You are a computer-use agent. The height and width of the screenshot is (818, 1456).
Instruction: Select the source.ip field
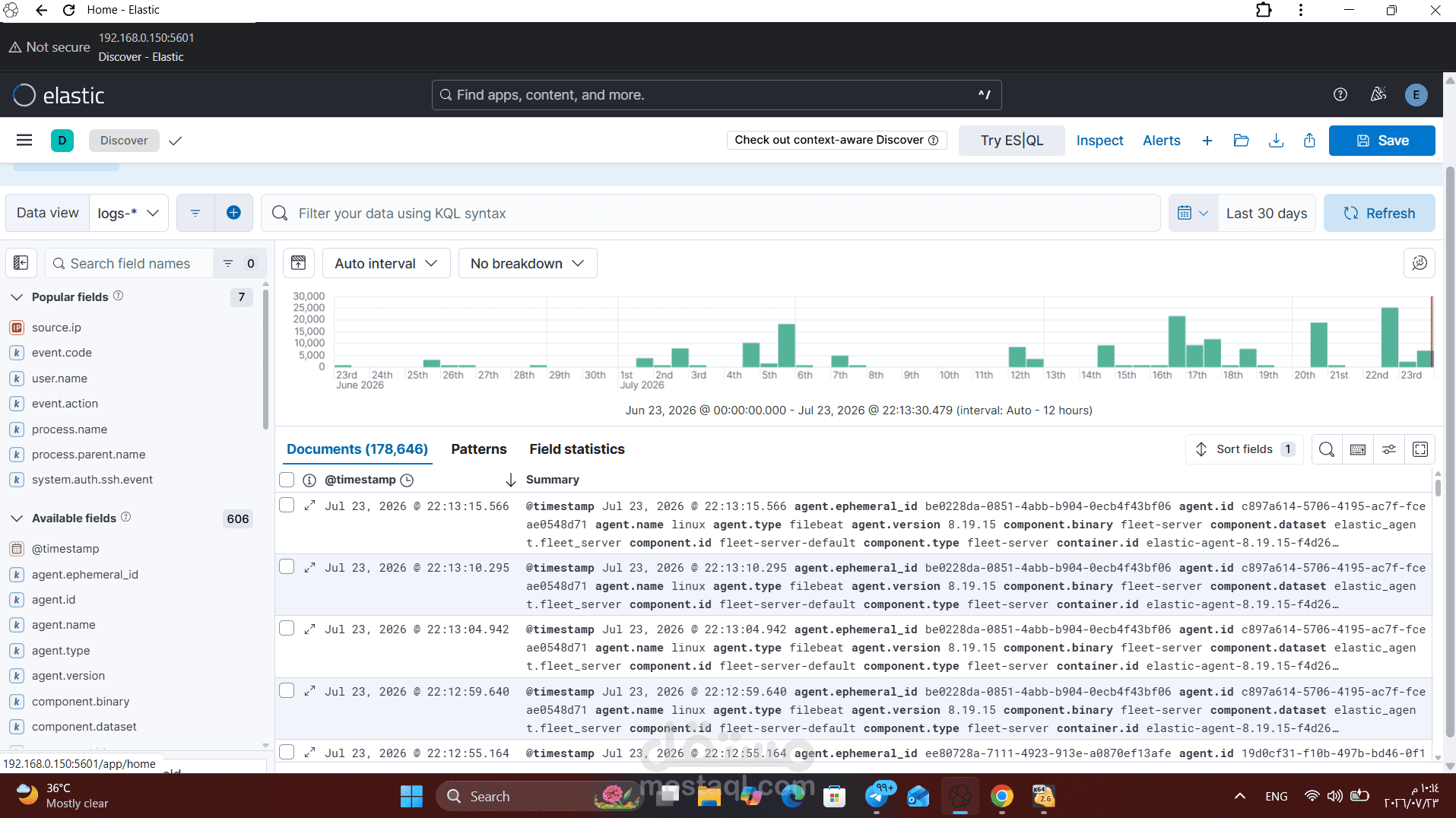tap(56, 328)
